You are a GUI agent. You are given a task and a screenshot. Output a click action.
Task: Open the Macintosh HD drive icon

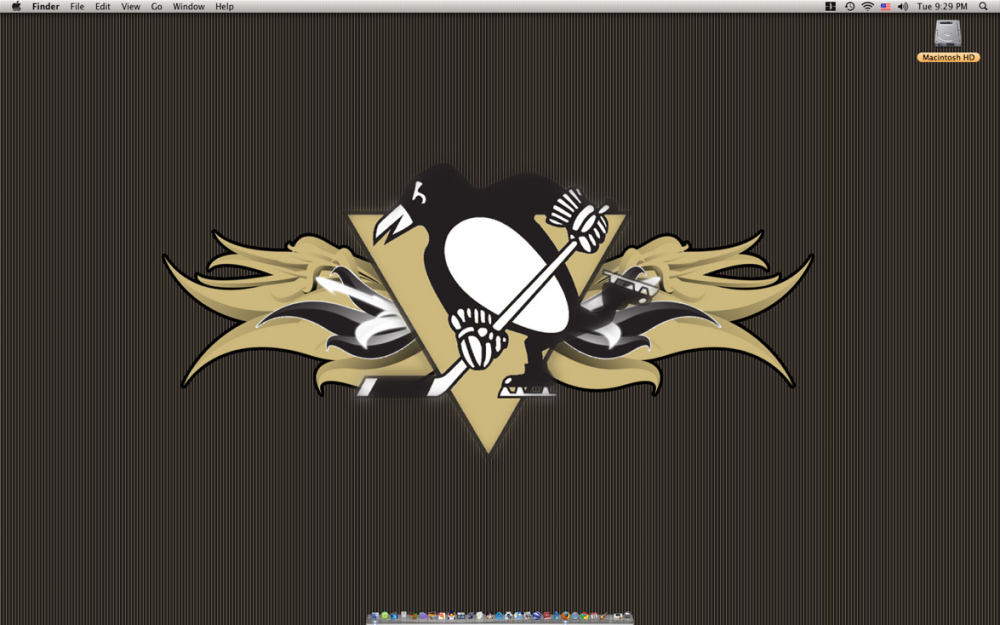pos(948,37)
